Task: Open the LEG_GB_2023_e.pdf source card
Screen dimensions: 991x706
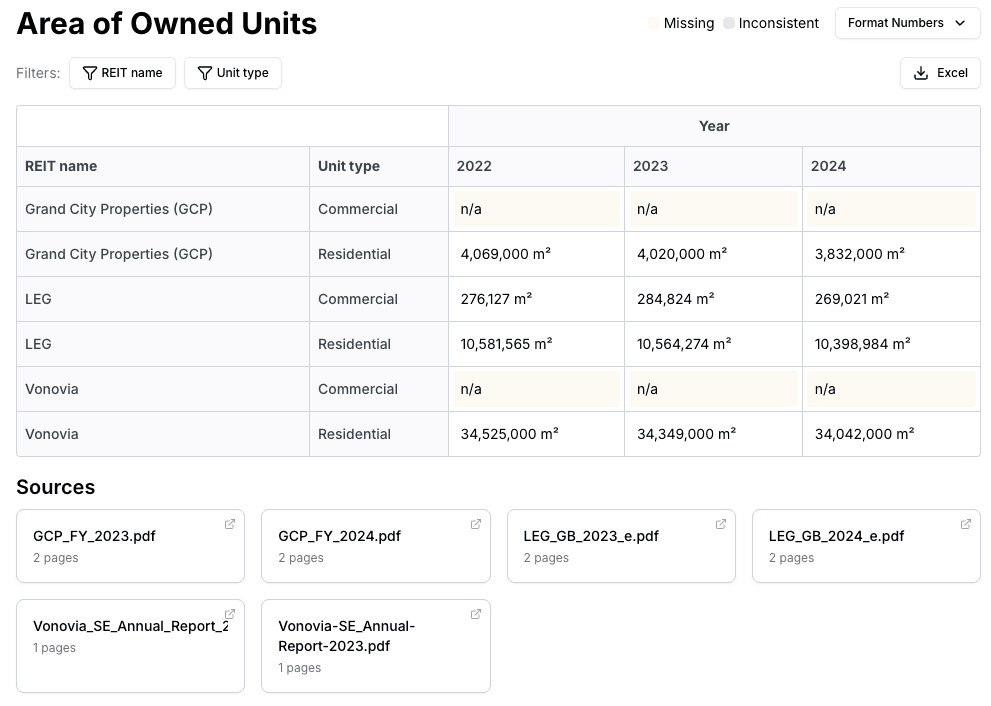Action: click(x=621, y=546)
